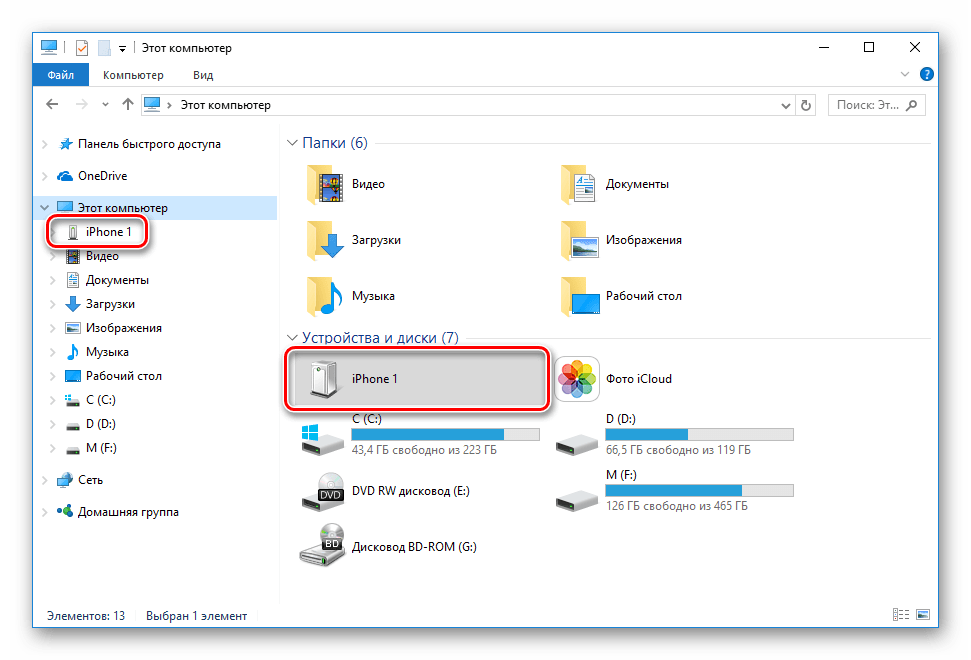The image size is (971, 660).
Task: Go up one folder level
Action: click(127, 105)
